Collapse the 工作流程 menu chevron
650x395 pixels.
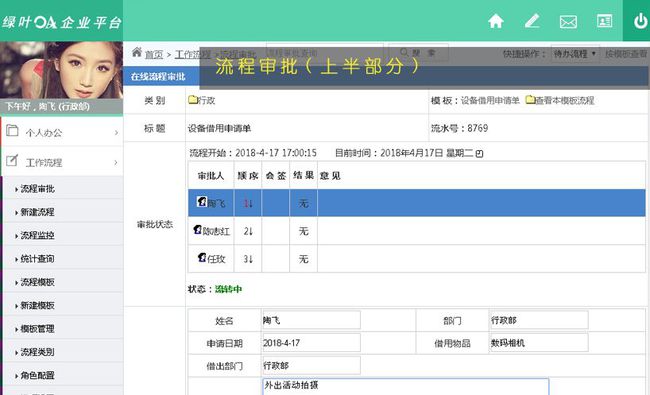pyautogui.click(x=116, y=162)
